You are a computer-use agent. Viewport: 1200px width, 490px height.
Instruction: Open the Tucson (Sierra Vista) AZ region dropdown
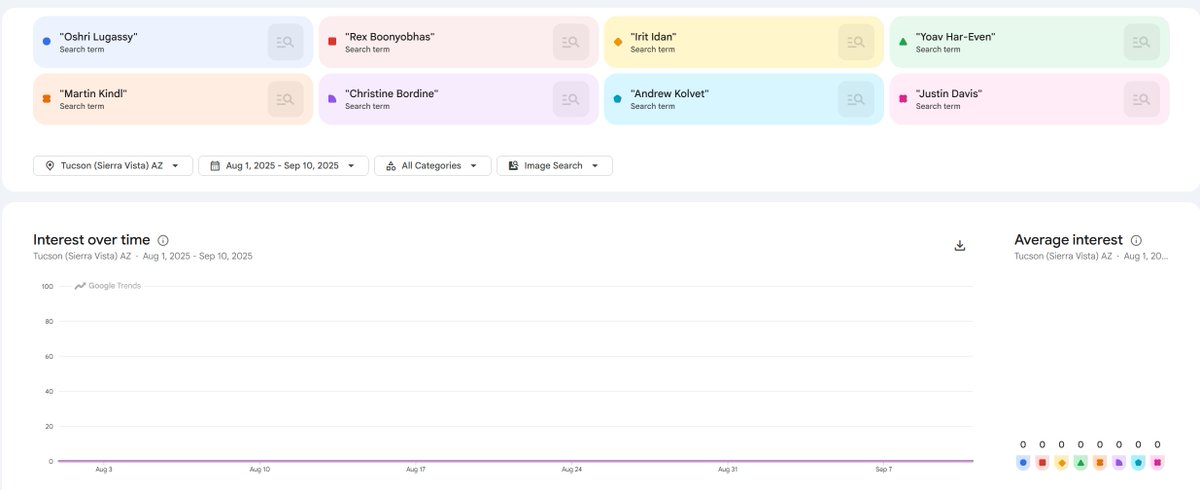coord(113,166)
